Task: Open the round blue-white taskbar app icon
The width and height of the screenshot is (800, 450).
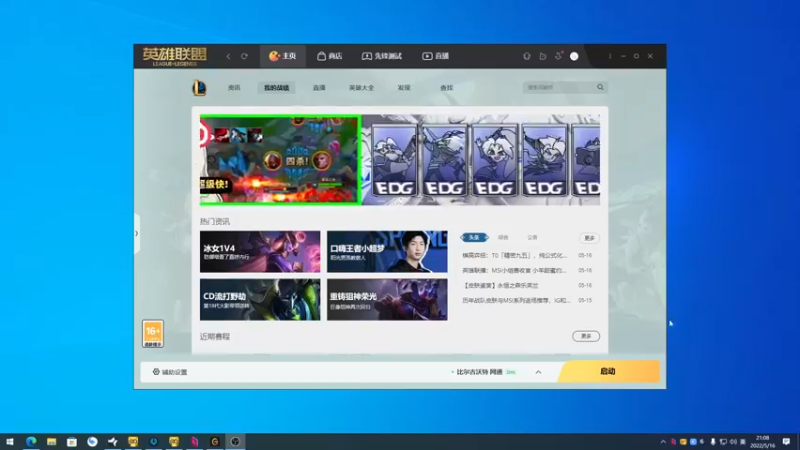Action: (x=92, y=441)
